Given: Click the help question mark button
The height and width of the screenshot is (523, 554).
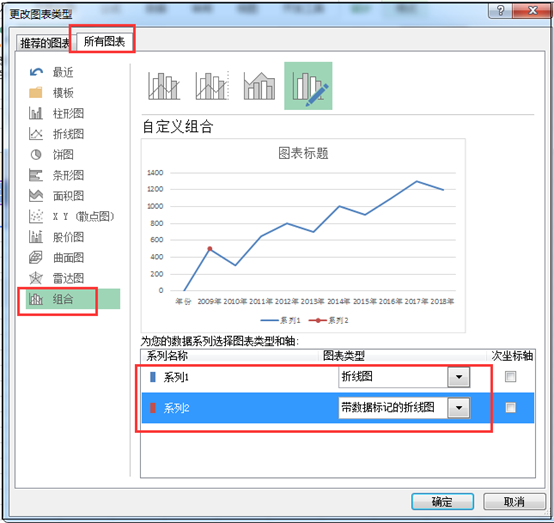Looking at the screenshot, I should pyautogui.click(x=500, y=11).
